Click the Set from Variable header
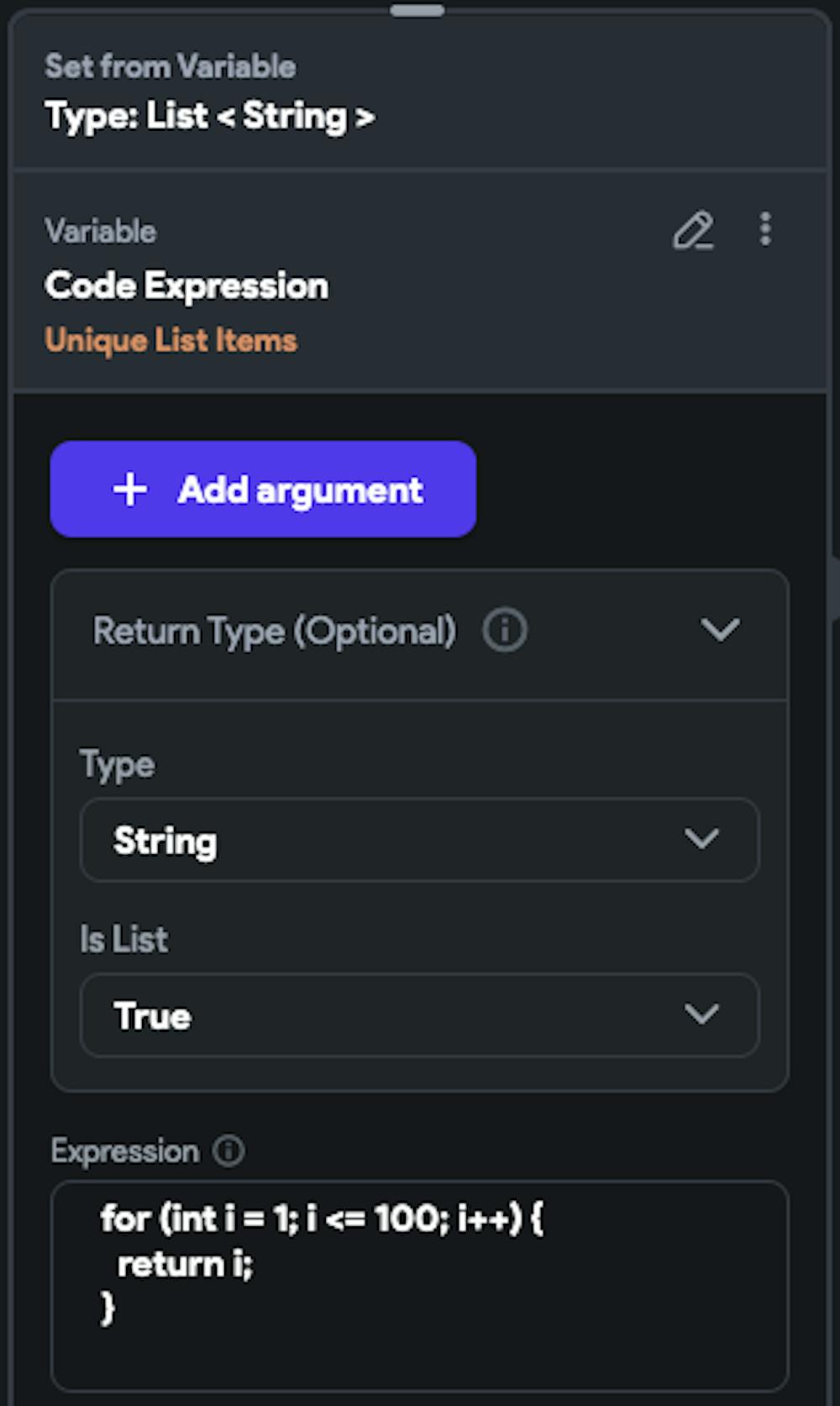 (x=170, y=66)
